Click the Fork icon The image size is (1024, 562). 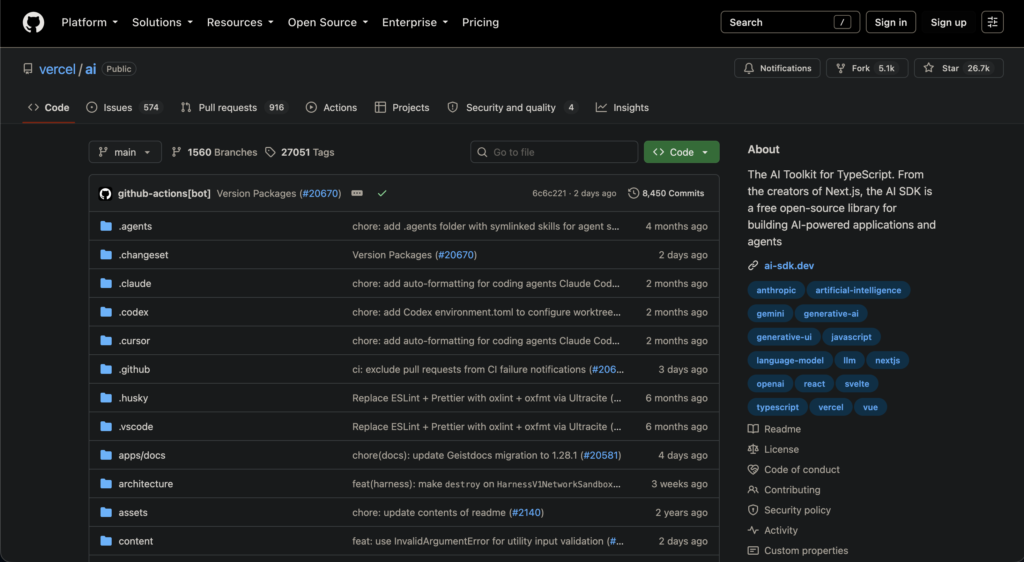[x=840, y=68]
